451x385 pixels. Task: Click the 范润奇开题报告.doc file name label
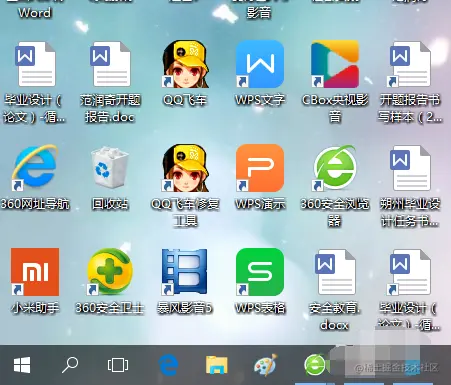pos(110,109)
